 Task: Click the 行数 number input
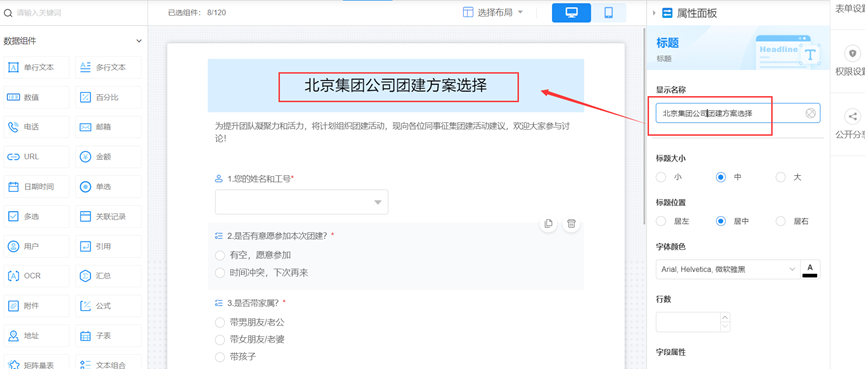(x=688, y=322)
